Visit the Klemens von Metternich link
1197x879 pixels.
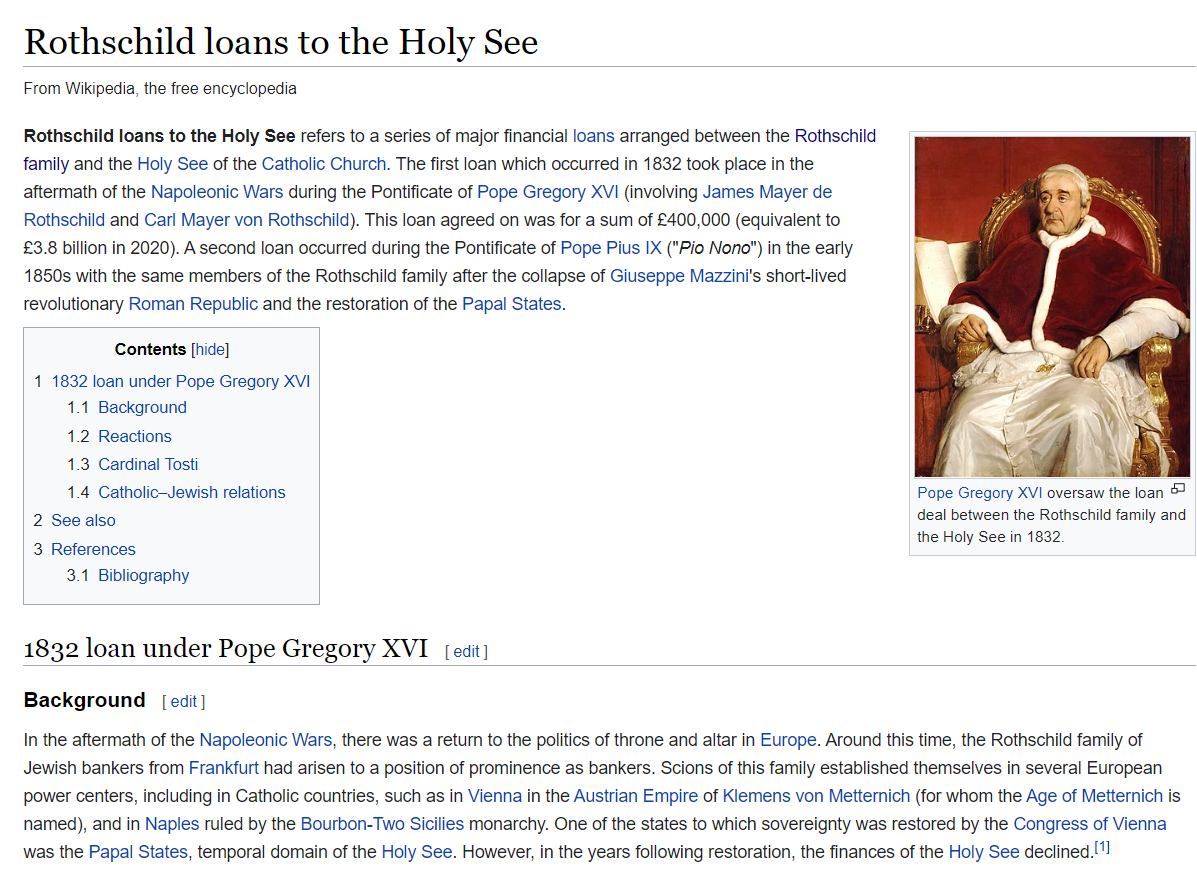coord(816,796)
